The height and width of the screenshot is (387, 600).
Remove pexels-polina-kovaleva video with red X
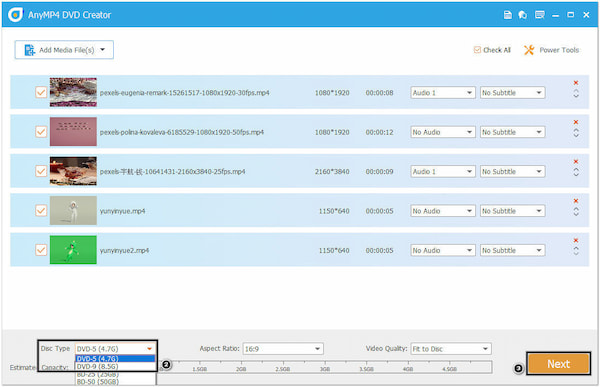point(576,122)
